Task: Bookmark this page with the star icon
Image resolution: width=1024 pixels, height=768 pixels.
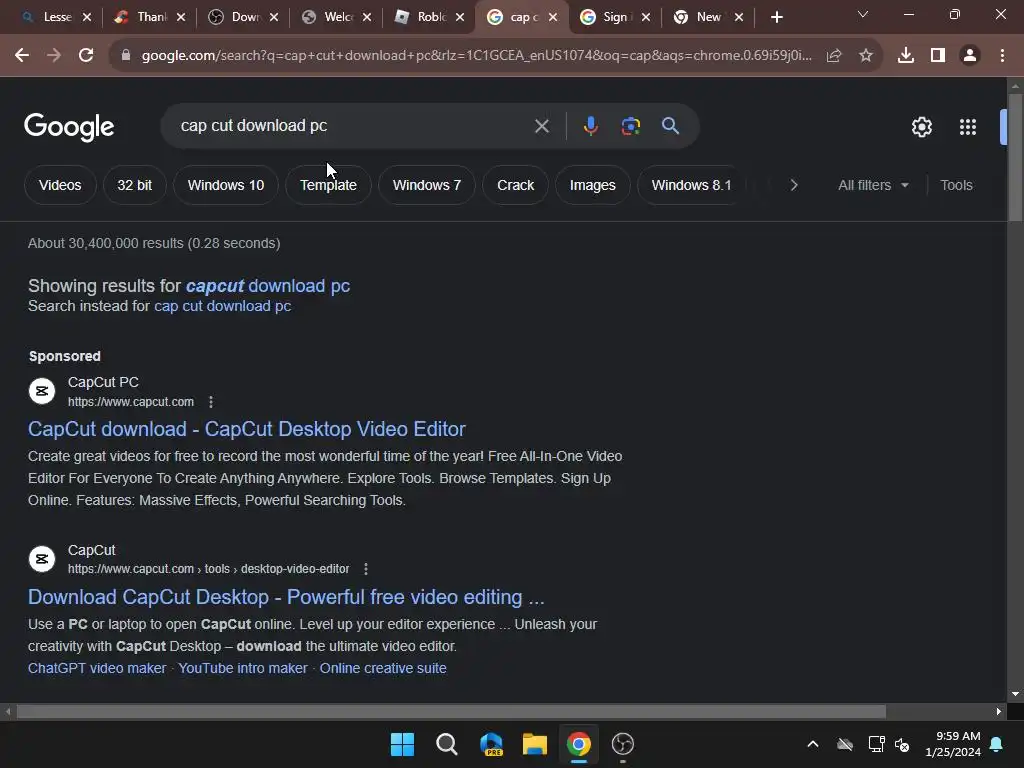Action: coord(866,56)
